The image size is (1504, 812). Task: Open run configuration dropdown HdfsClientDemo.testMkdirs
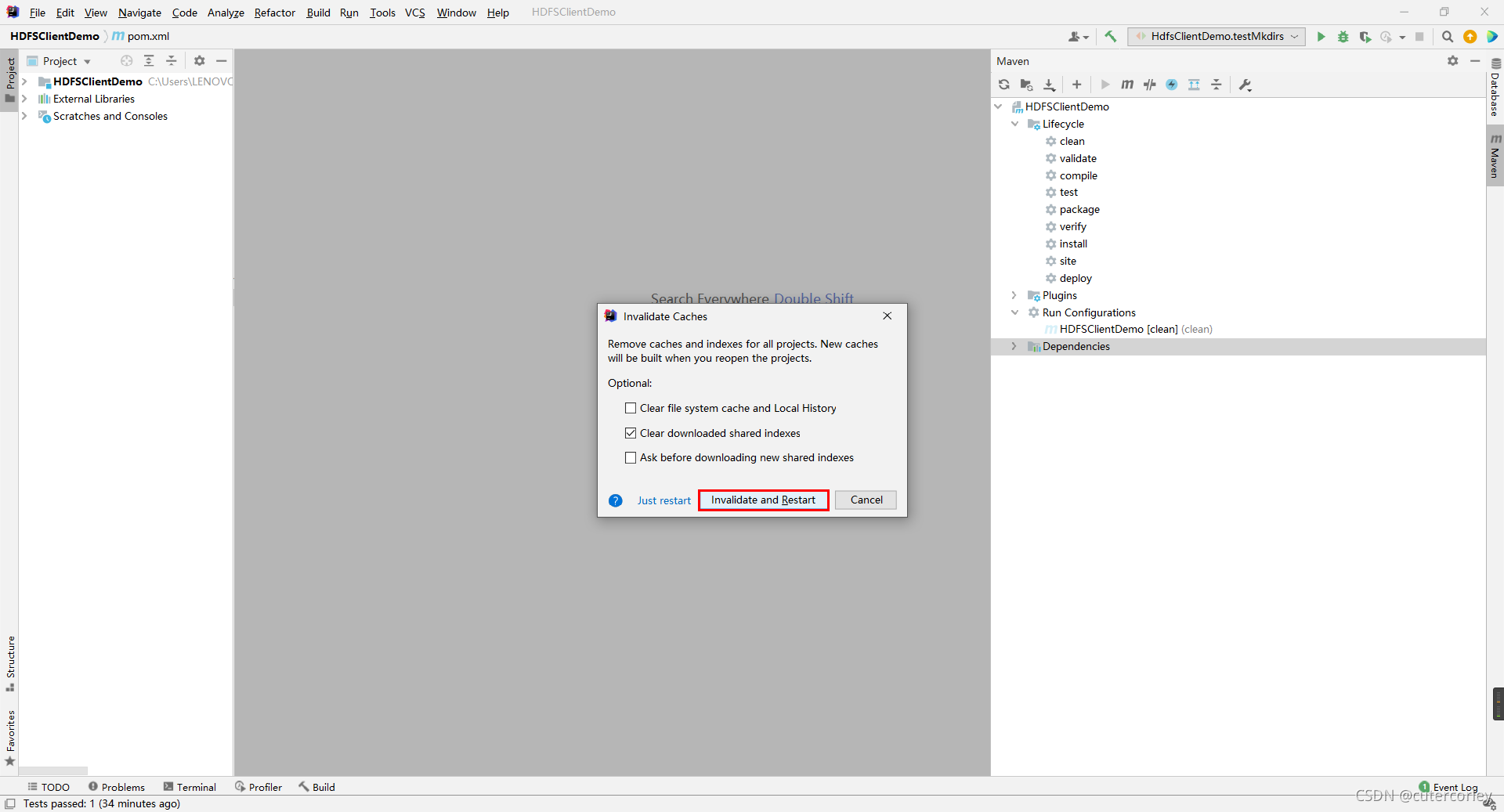[x=1217, y=36]
